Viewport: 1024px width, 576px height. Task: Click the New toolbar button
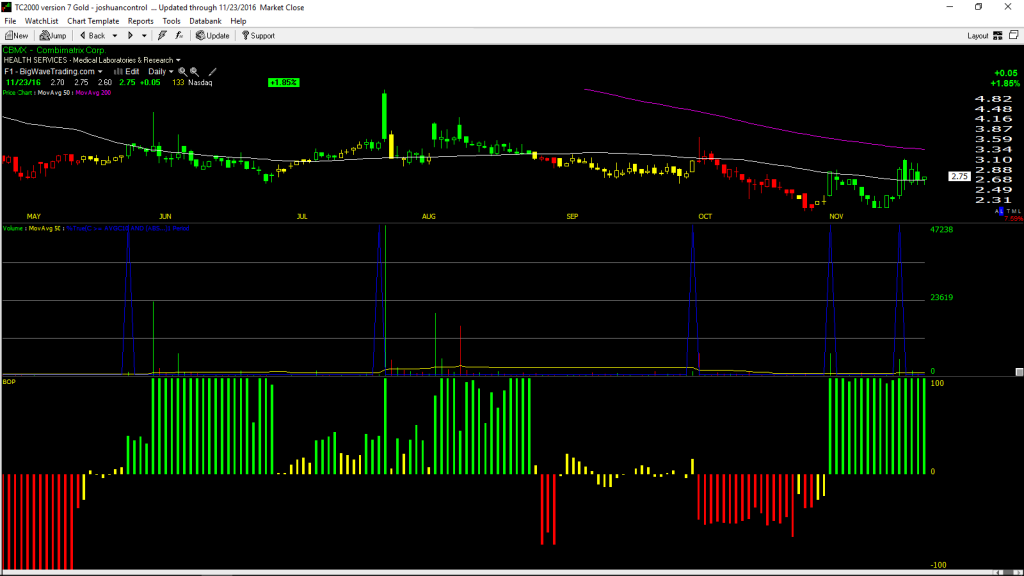(17, 36)
